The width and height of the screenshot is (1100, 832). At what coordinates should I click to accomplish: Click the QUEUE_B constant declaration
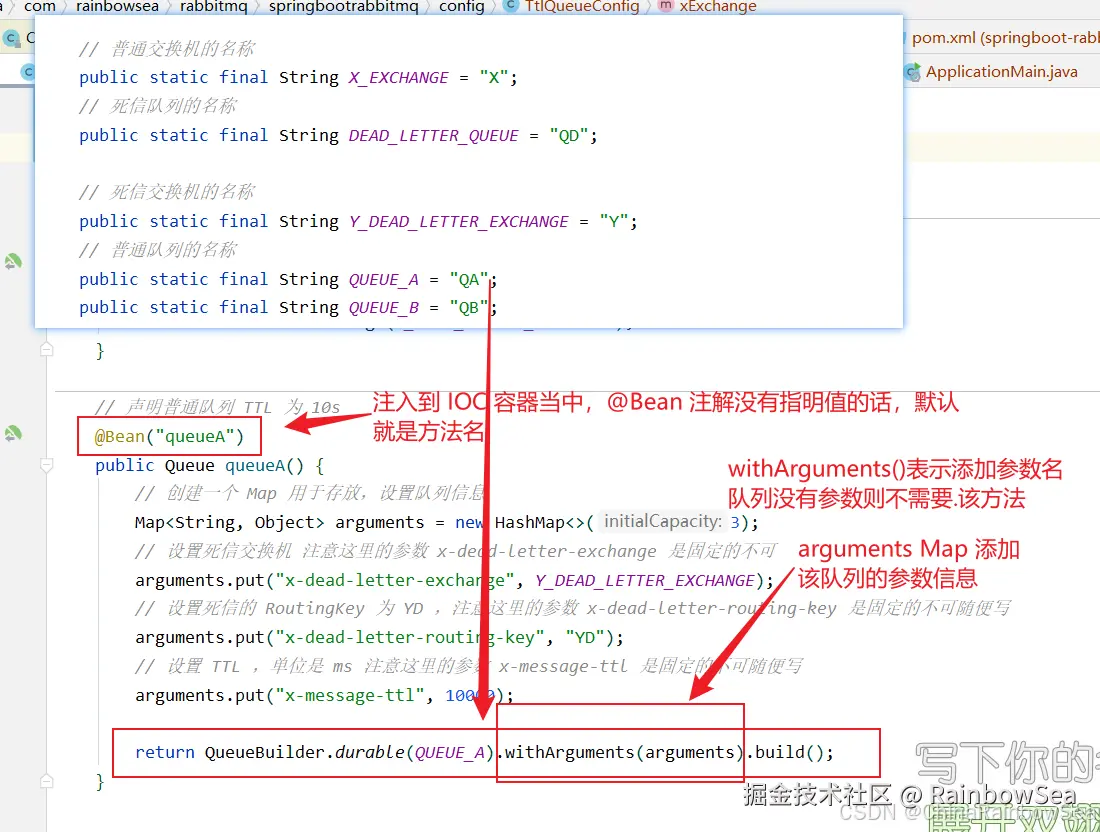(384, 308)
